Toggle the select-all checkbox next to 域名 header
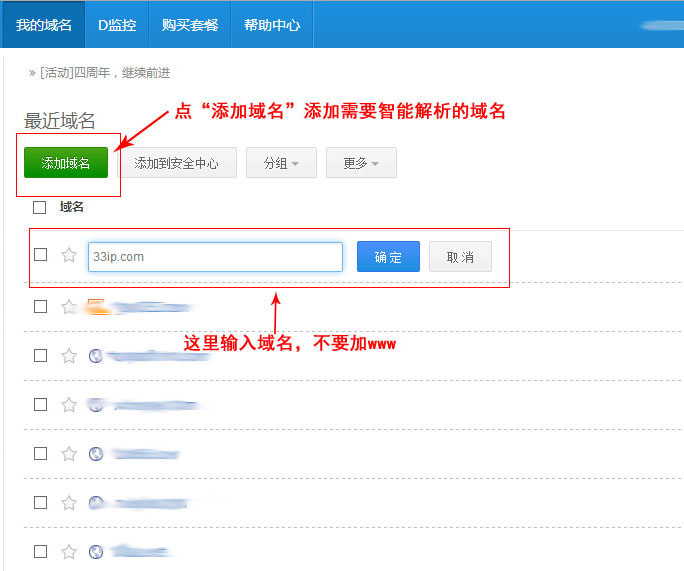The width and height of the screenshot is (684, 571). 40,208
